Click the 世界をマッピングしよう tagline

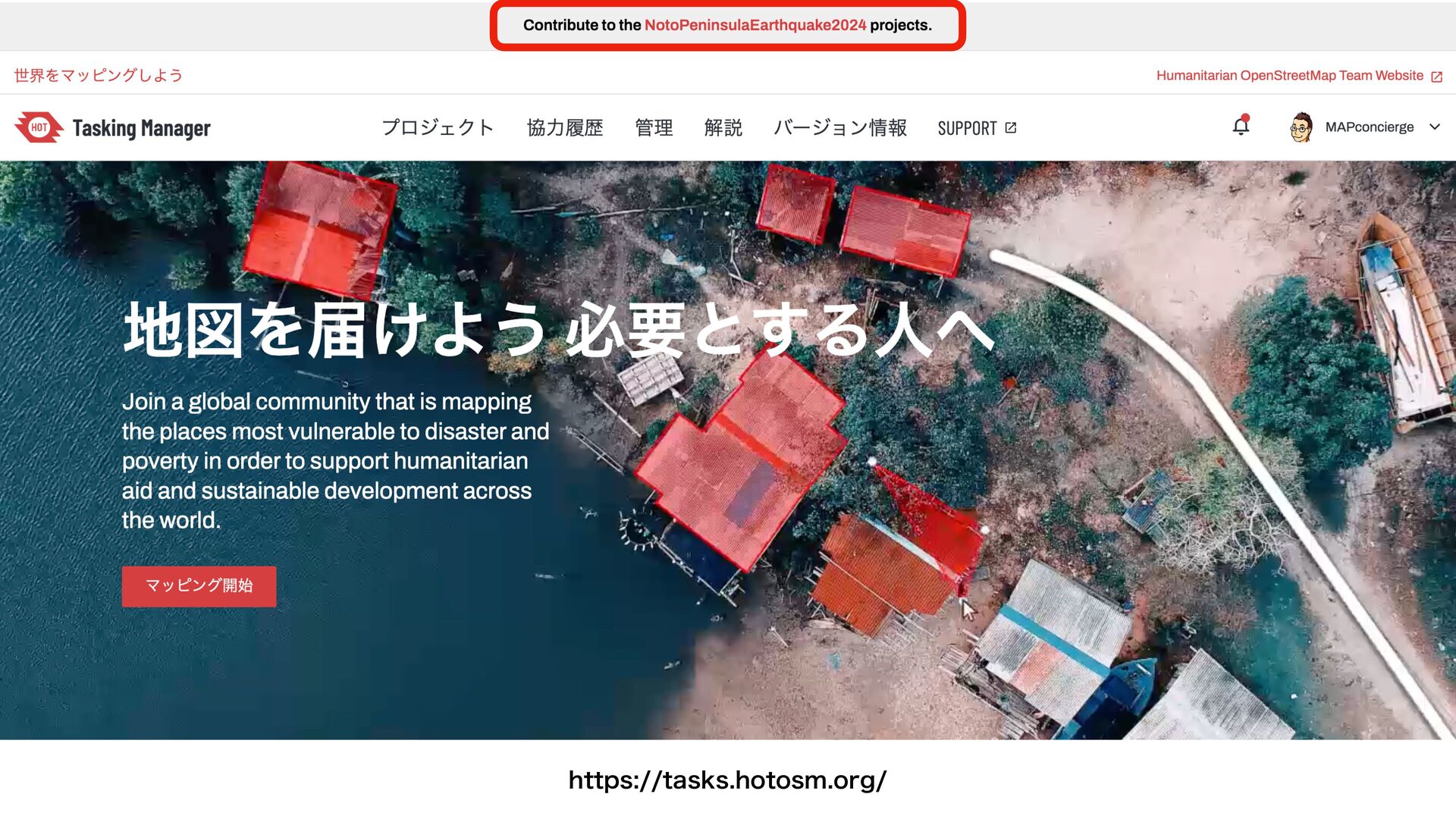(x=99, y=76)
